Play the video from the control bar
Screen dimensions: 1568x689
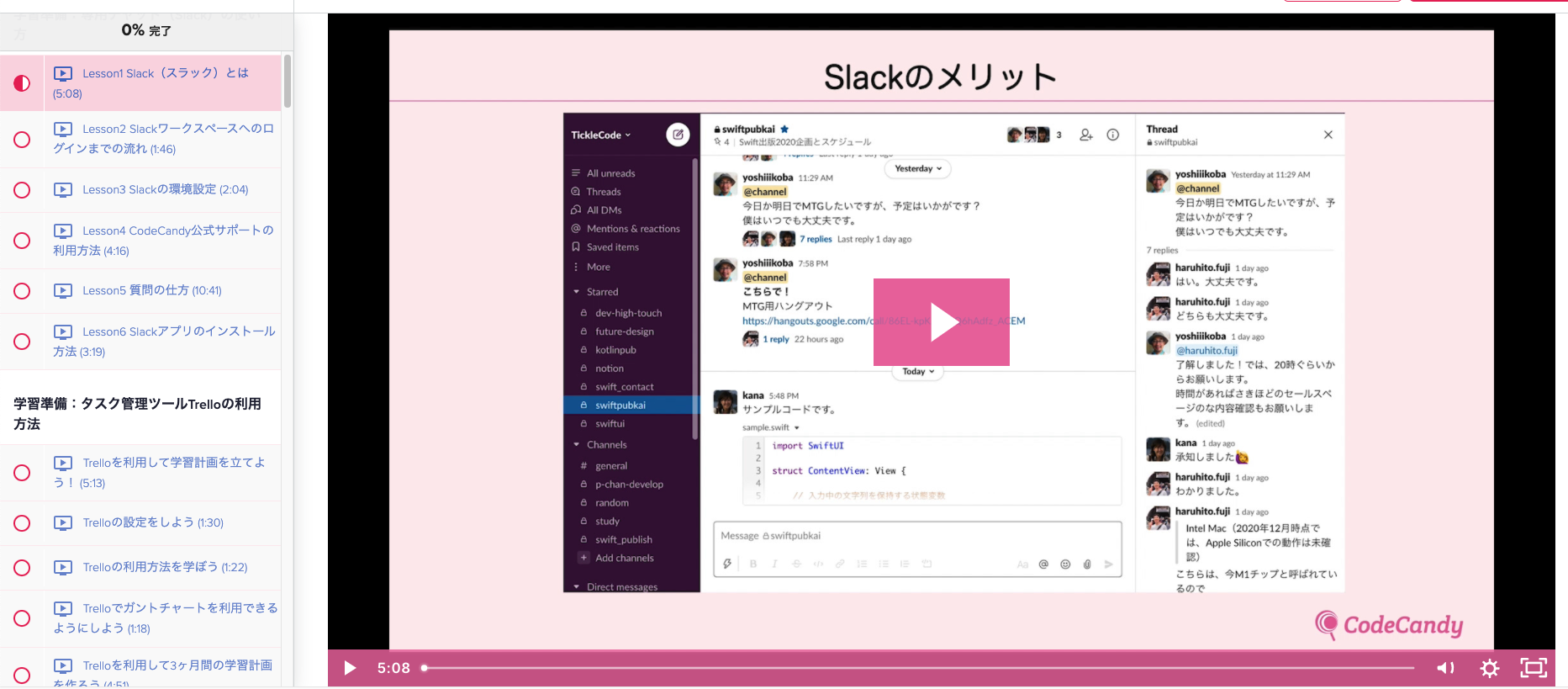350,668
